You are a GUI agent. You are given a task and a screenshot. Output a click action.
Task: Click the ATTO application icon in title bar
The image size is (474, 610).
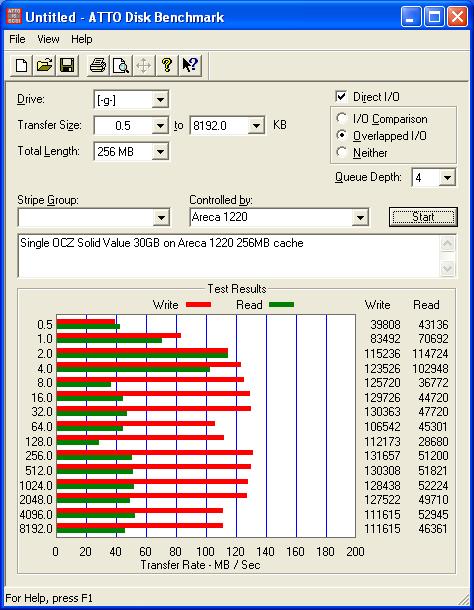pos(14,17)
